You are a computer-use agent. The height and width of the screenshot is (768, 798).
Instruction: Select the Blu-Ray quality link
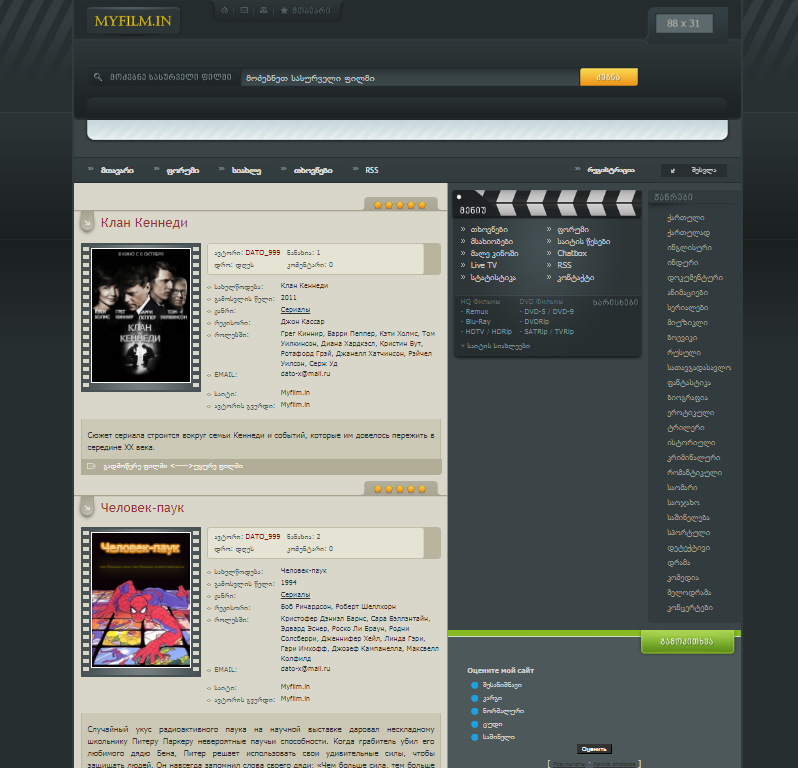[x=478, y=322]
